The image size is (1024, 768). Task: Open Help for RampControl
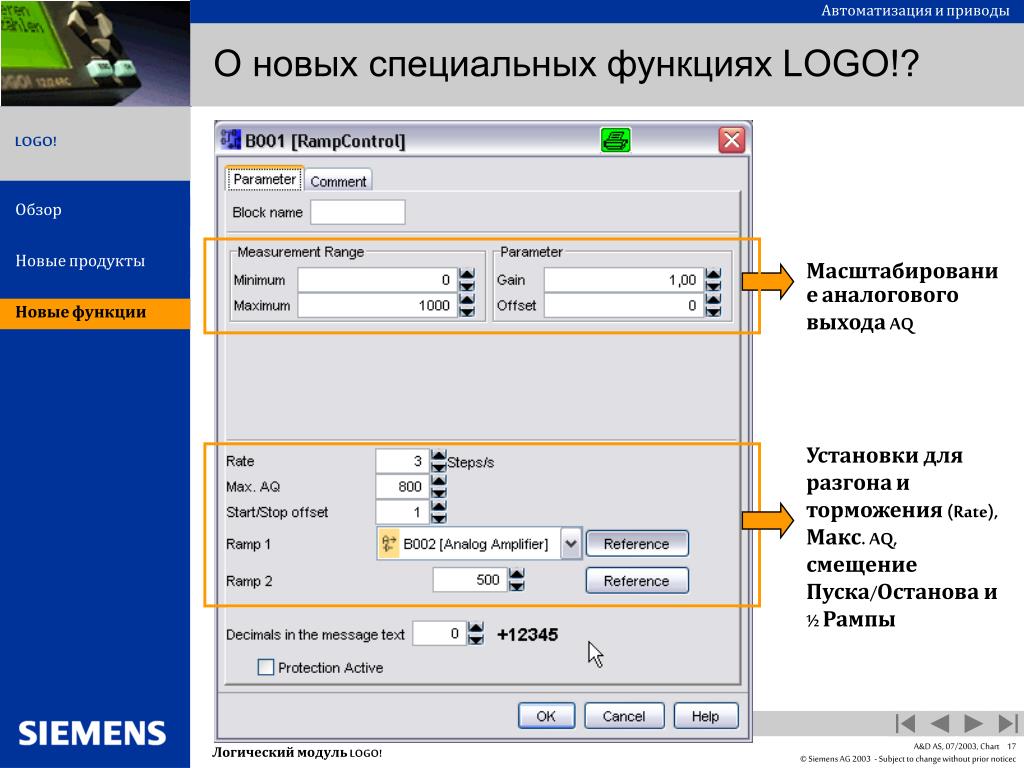point(706,716)
